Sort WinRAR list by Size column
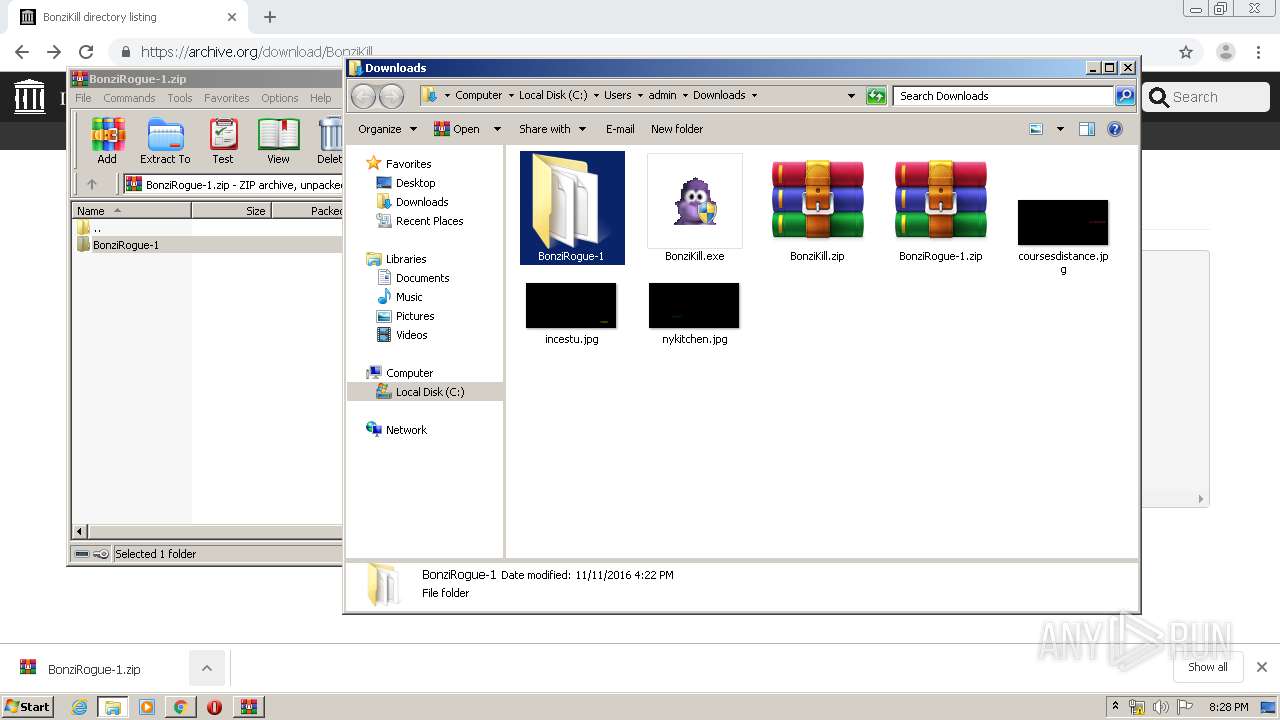Screen dimensions: 1280x720 point(231,210)
